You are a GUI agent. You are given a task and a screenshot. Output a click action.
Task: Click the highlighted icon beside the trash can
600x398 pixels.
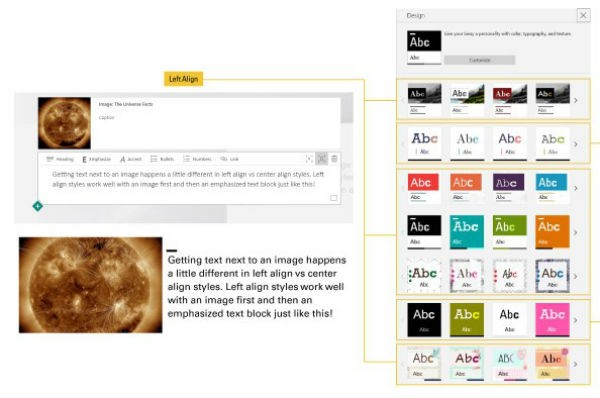[x=322, y=158]
